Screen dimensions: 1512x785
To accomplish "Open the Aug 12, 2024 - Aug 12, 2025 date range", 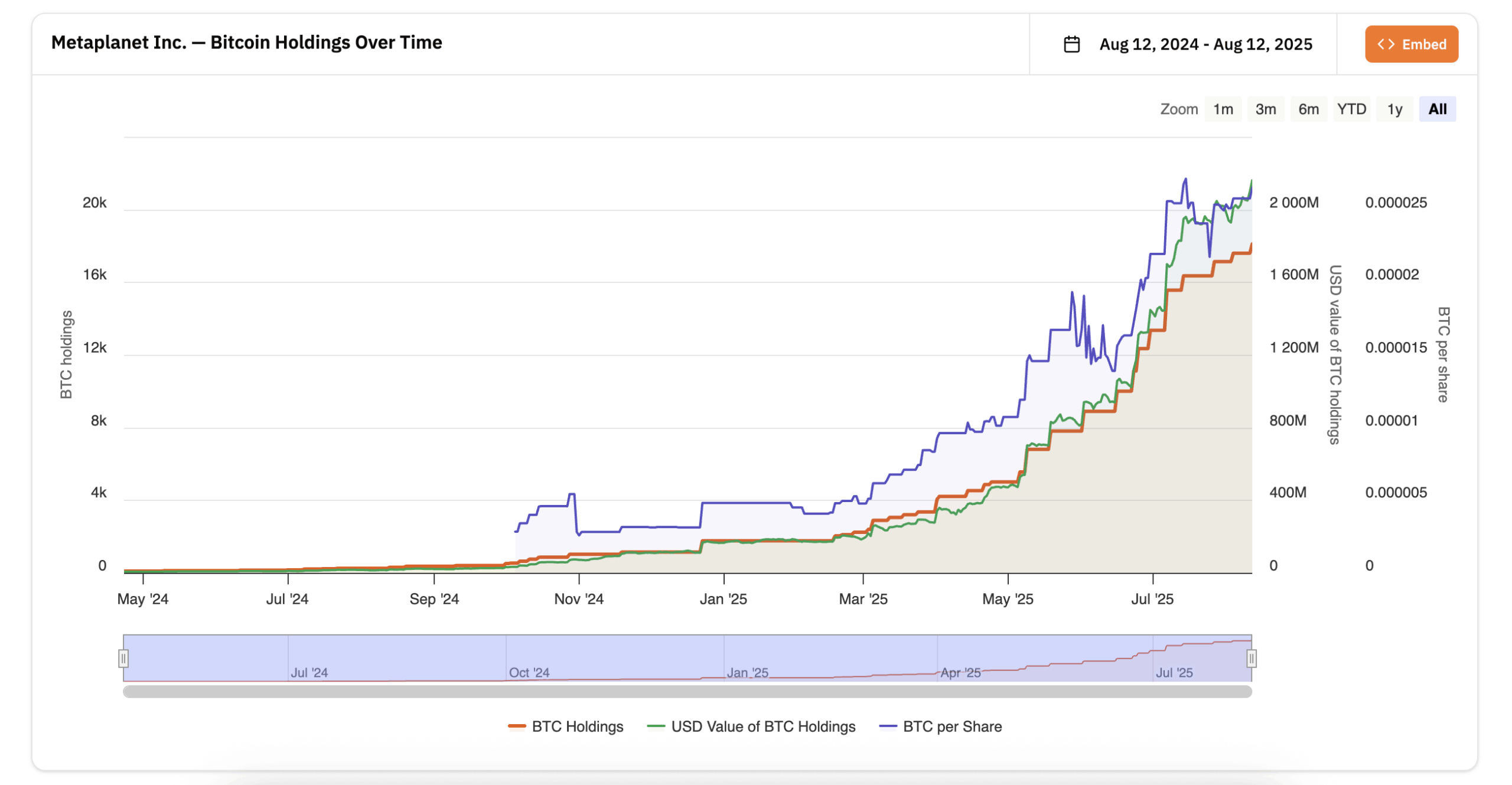I will click(1205, 44).
